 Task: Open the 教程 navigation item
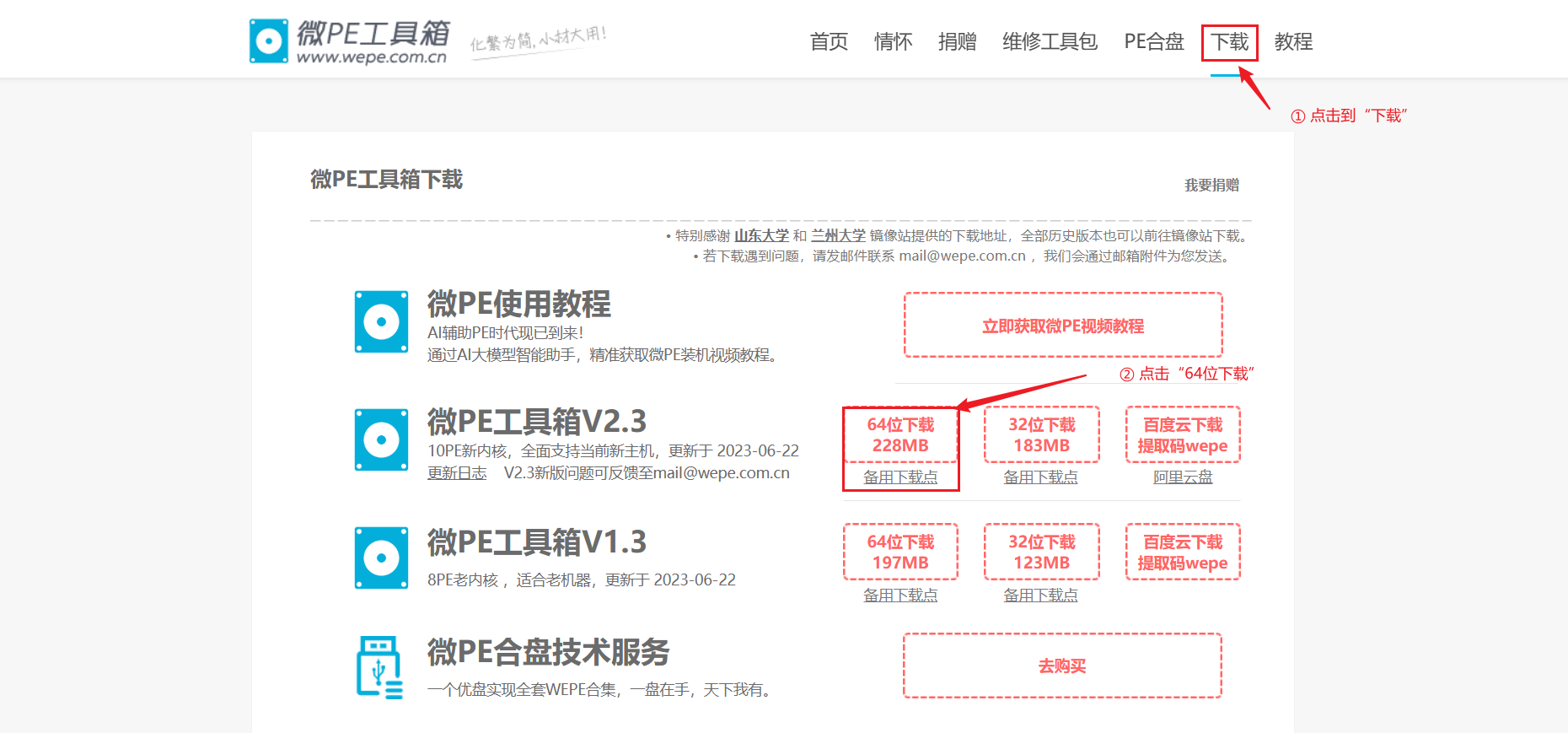[x=1293, y=41]
